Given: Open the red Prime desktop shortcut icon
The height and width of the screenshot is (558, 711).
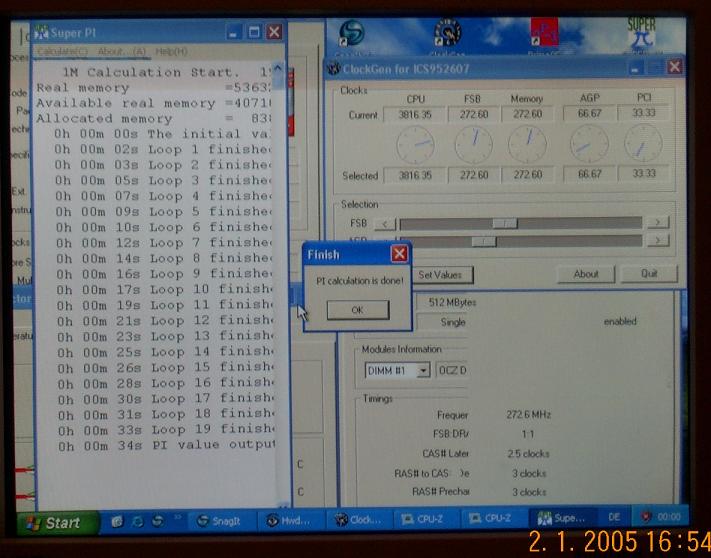Looking at the screenshot, I should tap(544, 32).
